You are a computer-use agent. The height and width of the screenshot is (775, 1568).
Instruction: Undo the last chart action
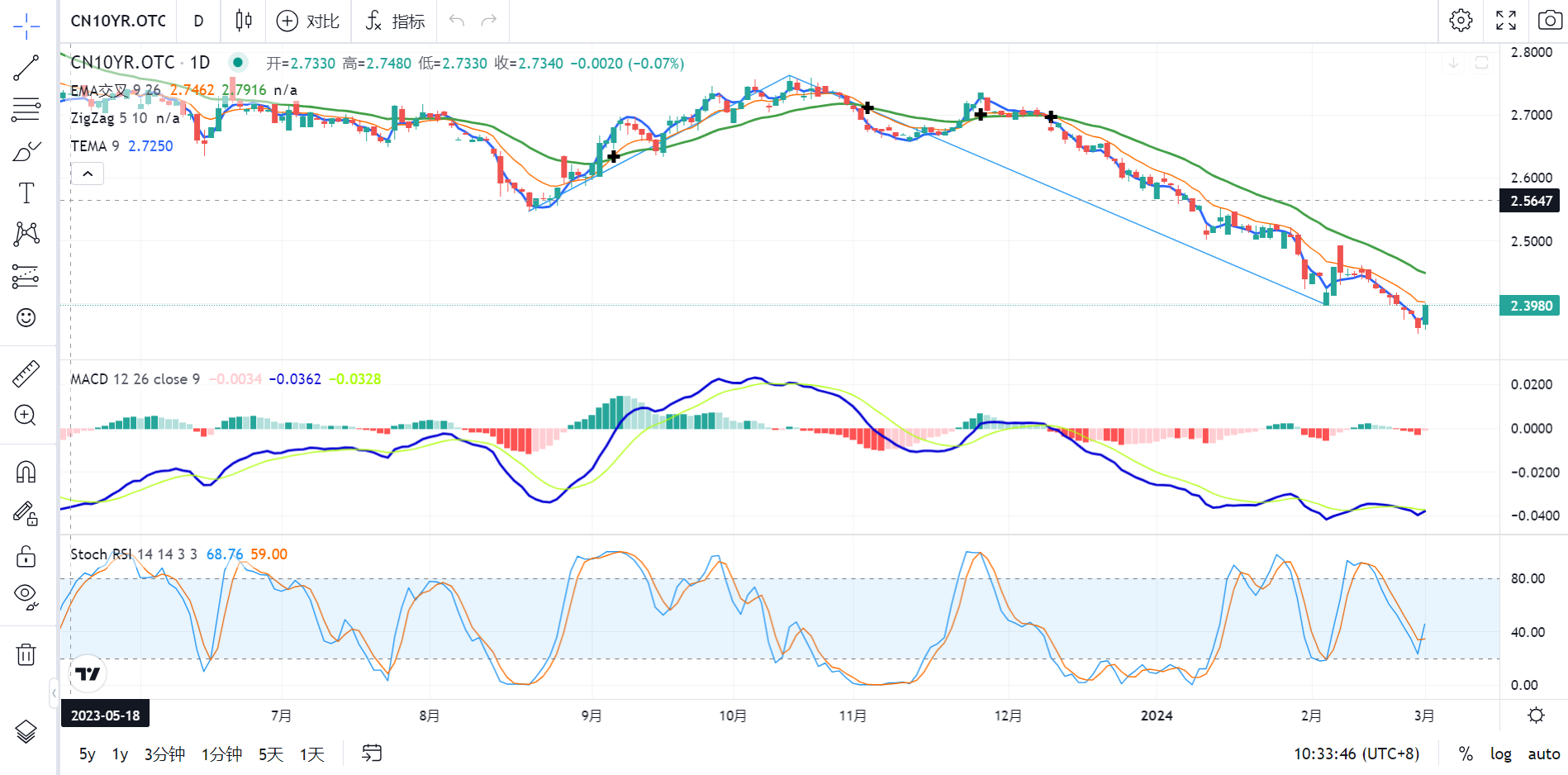[457, 21]
